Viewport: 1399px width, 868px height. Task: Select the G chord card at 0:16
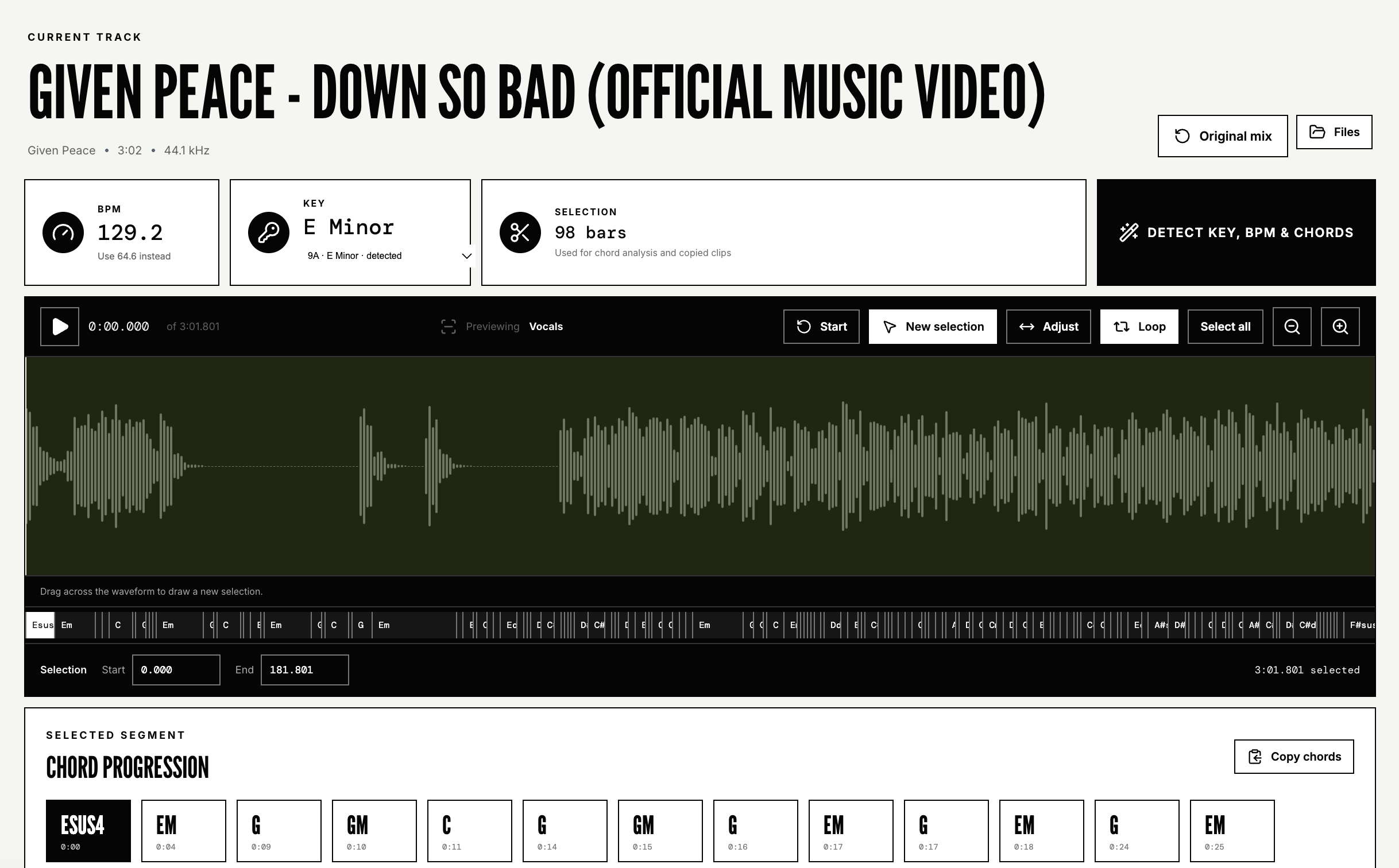pyautogui.click(x=756, y=831)
